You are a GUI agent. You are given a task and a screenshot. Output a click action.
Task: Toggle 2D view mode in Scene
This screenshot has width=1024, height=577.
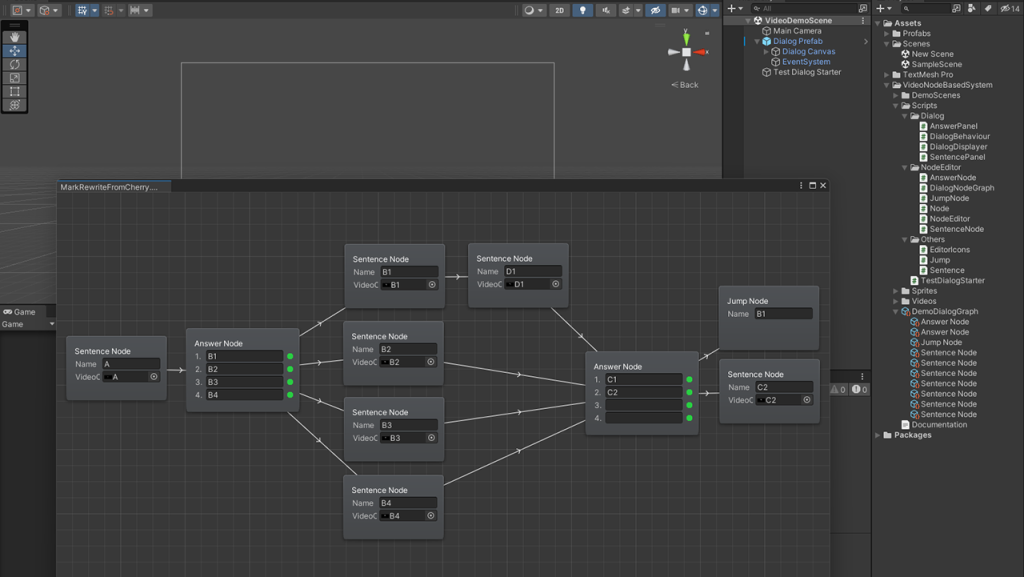coord(560,10)
